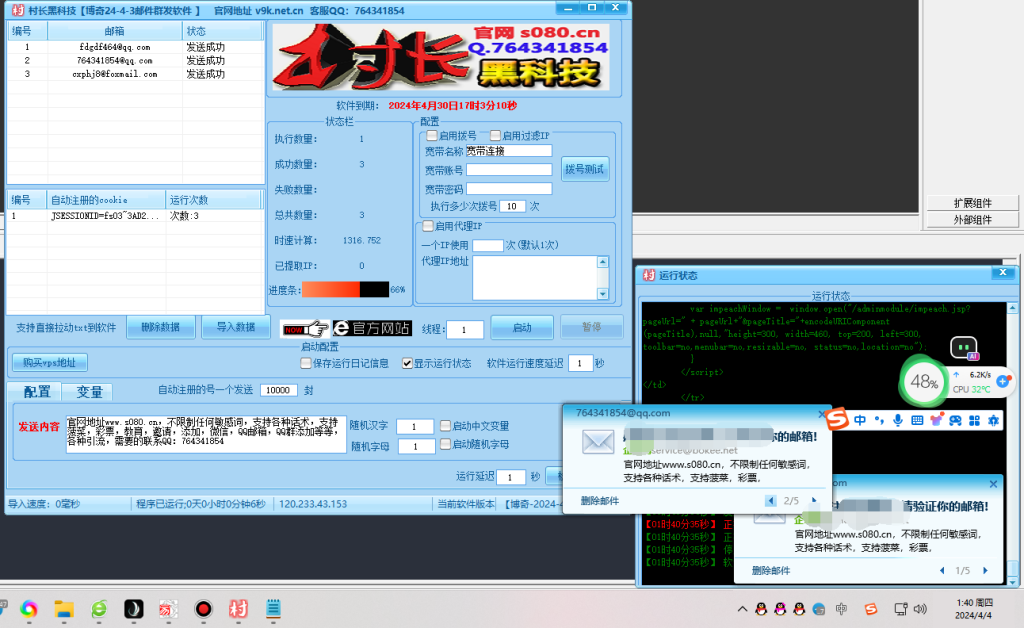The image size is (1024, 628).
Task: Open the soft keyboard icon in Sogou toolbar
Action: coord(917,419)
